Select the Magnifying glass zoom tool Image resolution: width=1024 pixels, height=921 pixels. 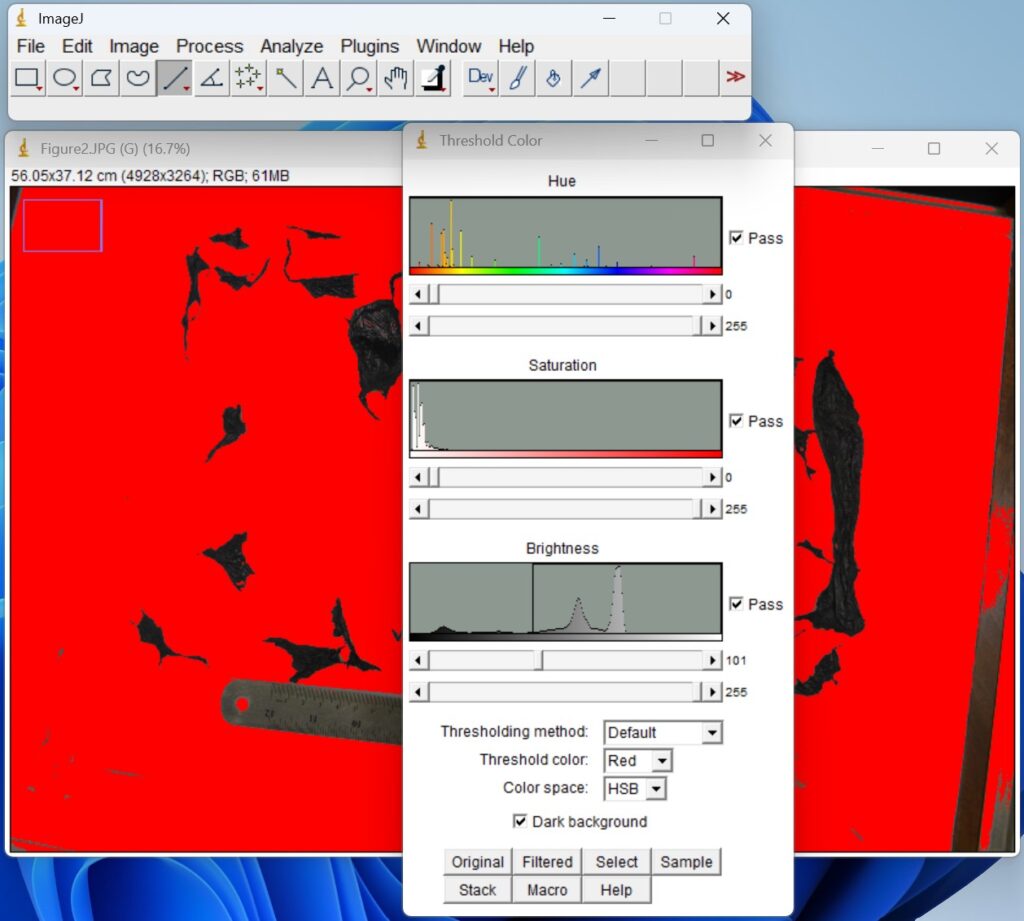(x=358, y=78)
